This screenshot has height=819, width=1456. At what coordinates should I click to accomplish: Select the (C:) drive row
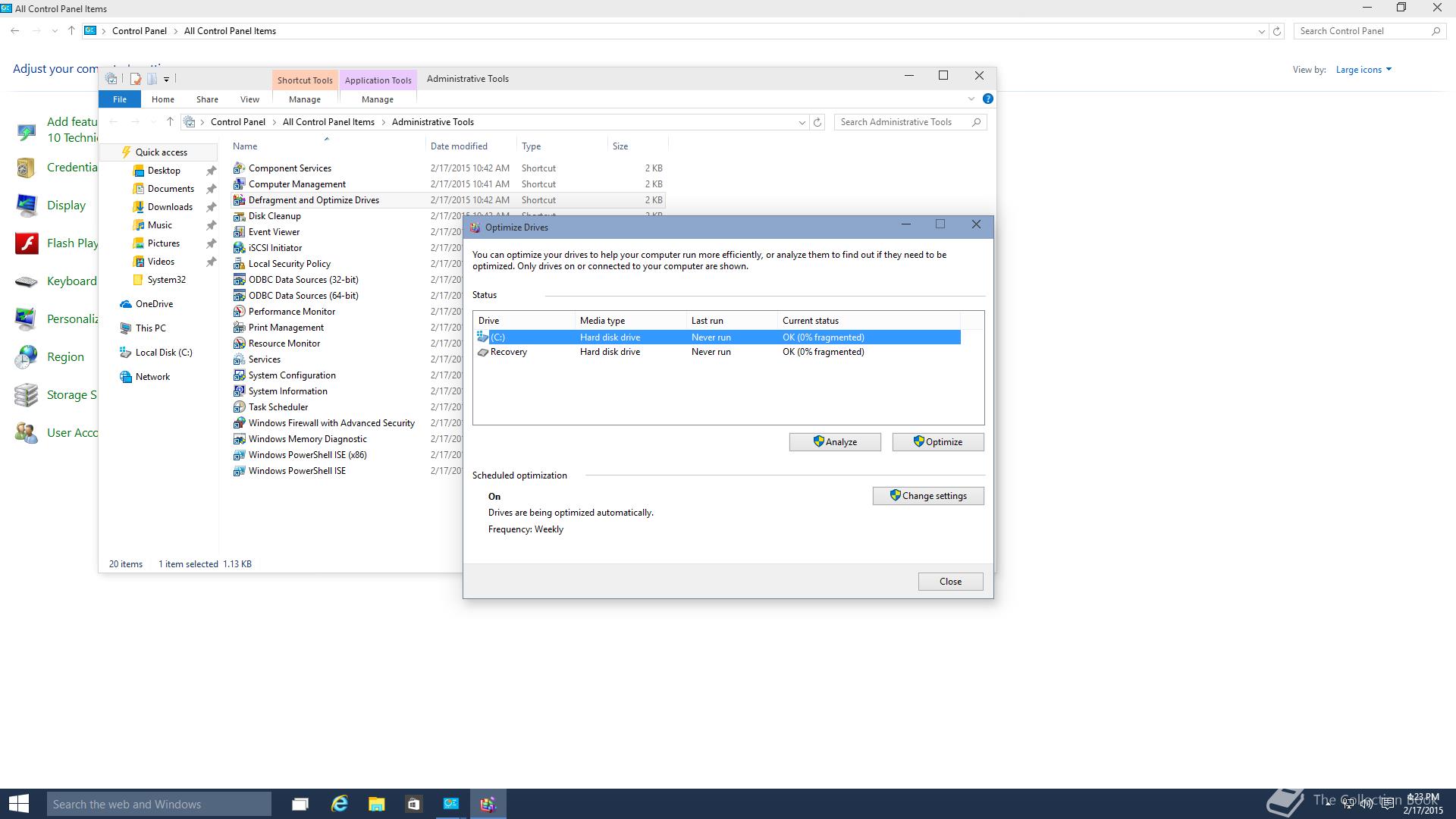coord(717,337)
